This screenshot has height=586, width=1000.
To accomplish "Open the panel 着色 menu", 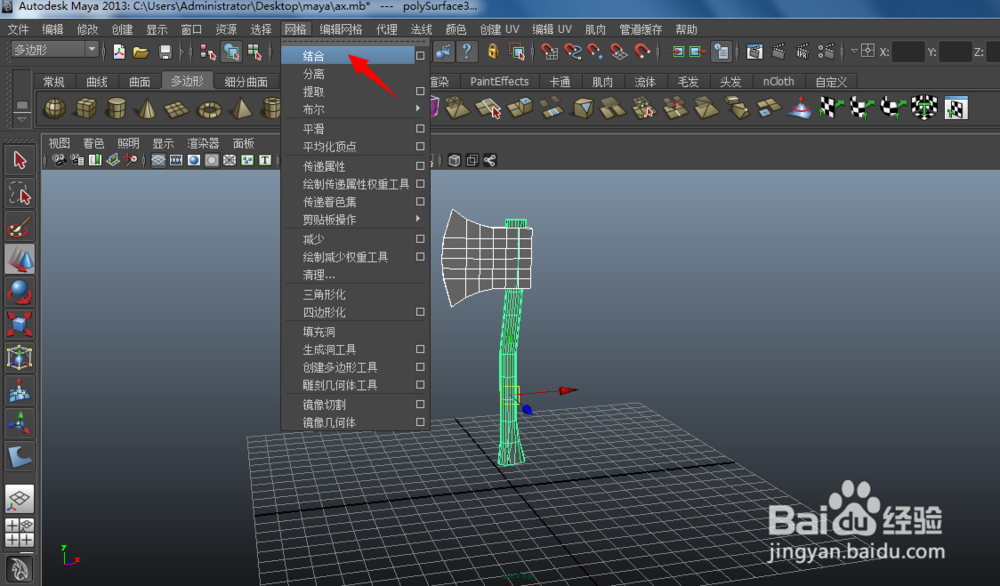I will tap(93, 143).
